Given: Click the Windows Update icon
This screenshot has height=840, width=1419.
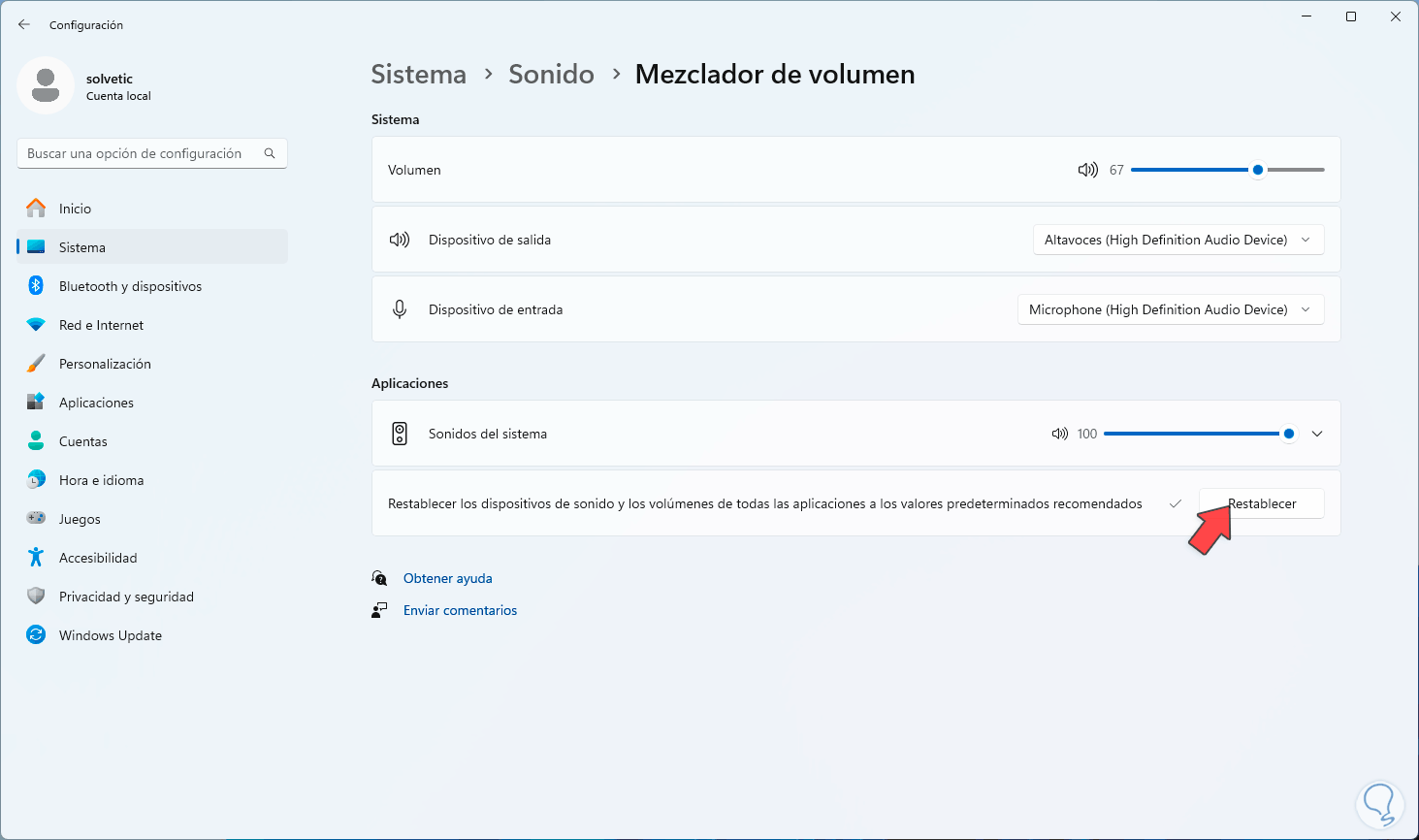Looking at the screenshot, I should (36, 635).
